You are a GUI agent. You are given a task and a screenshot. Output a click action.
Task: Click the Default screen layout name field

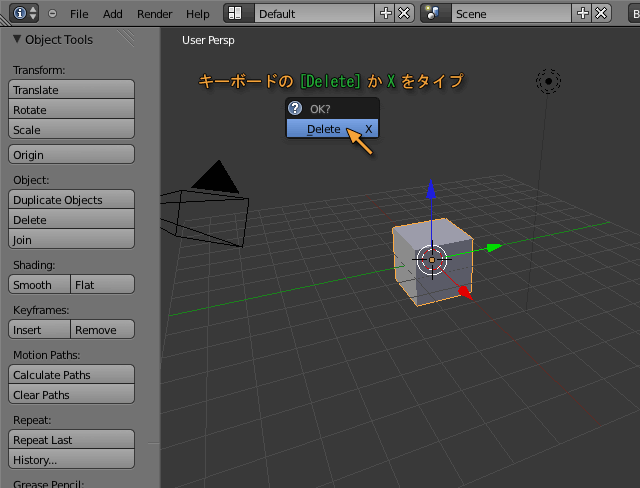[315, 14]
